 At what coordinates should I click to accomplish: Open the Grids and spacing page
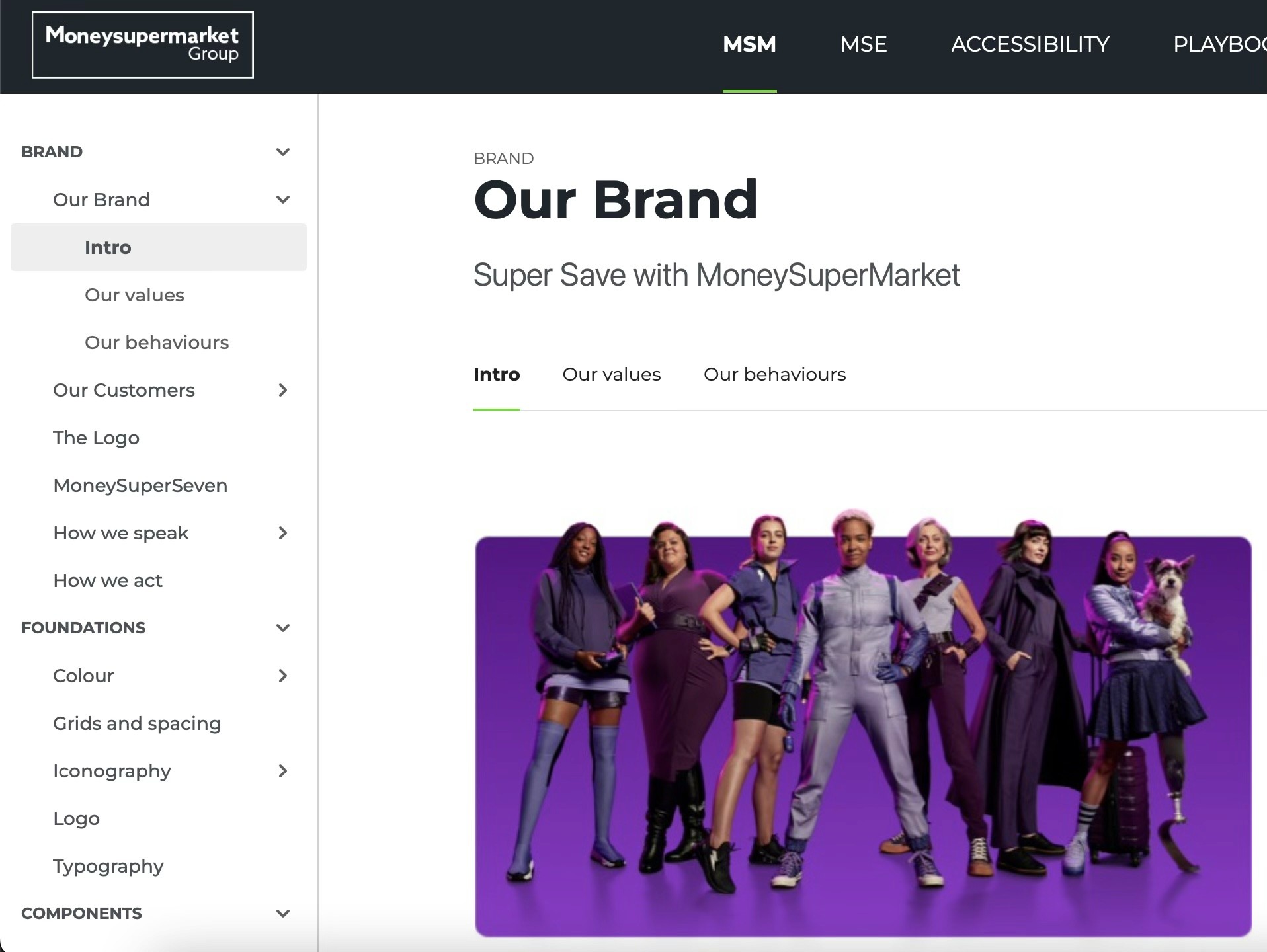[137, 723]
